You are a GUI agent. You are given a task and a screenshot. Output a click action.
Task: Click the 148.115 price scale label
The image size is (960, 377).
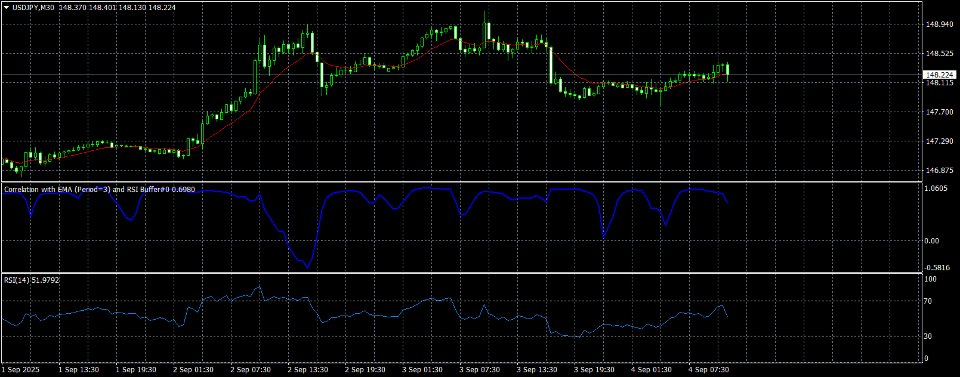click(x=939, y=83)
